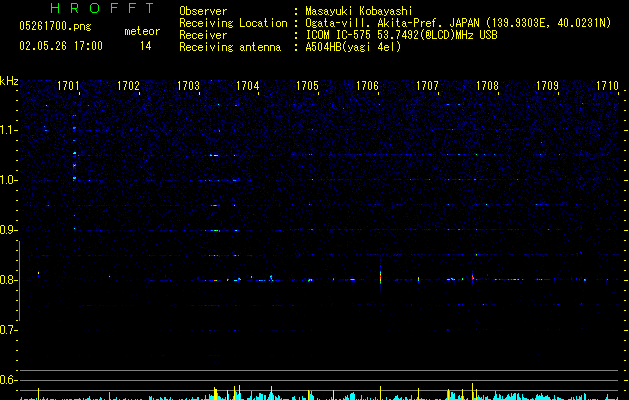Click observer name Masayuki Kobayashi

359,11
